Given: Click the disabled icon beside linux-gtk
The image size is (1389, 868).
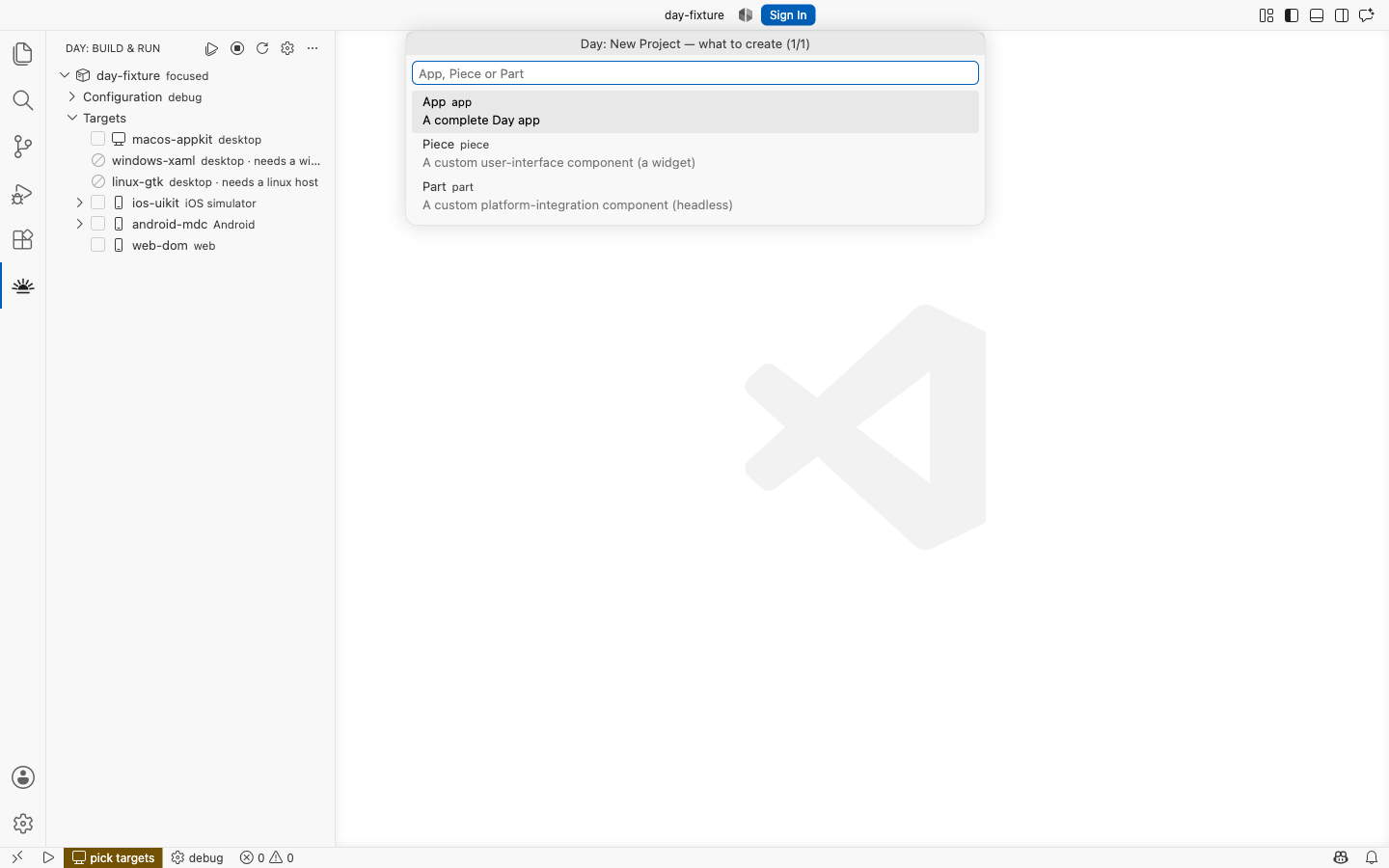Looking at the screenshot, I should click(x=98, y=181).
